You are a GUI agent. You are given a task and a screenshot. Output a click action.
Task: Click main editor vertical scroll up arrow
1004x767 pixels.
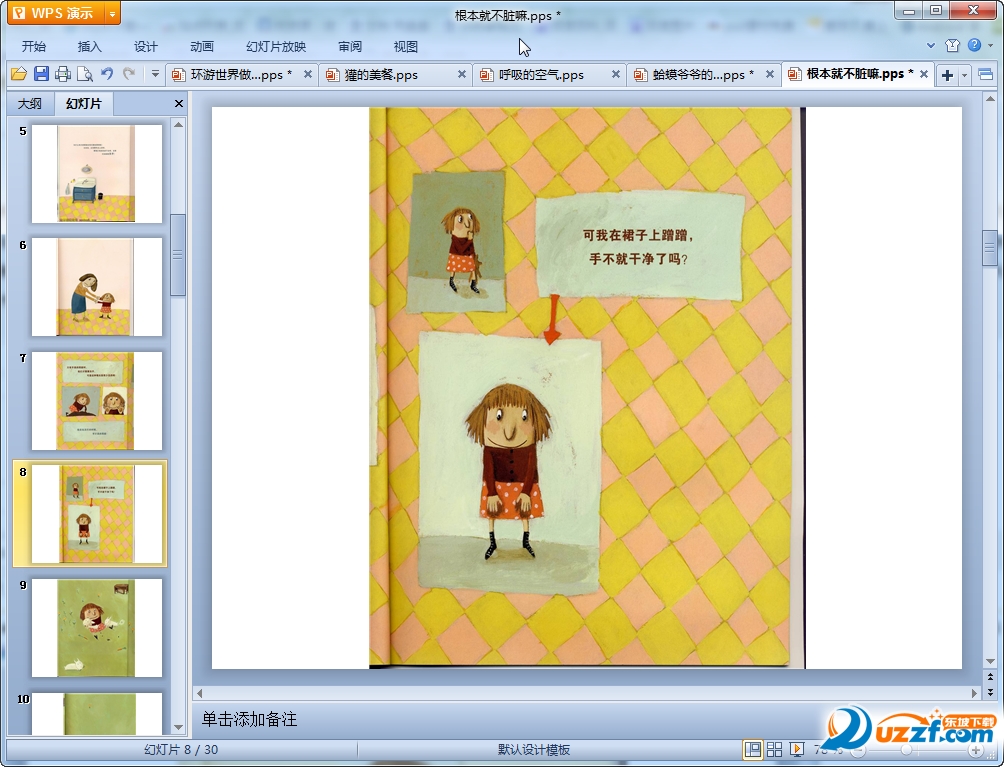pyautogui.click(x=990, y=99)
